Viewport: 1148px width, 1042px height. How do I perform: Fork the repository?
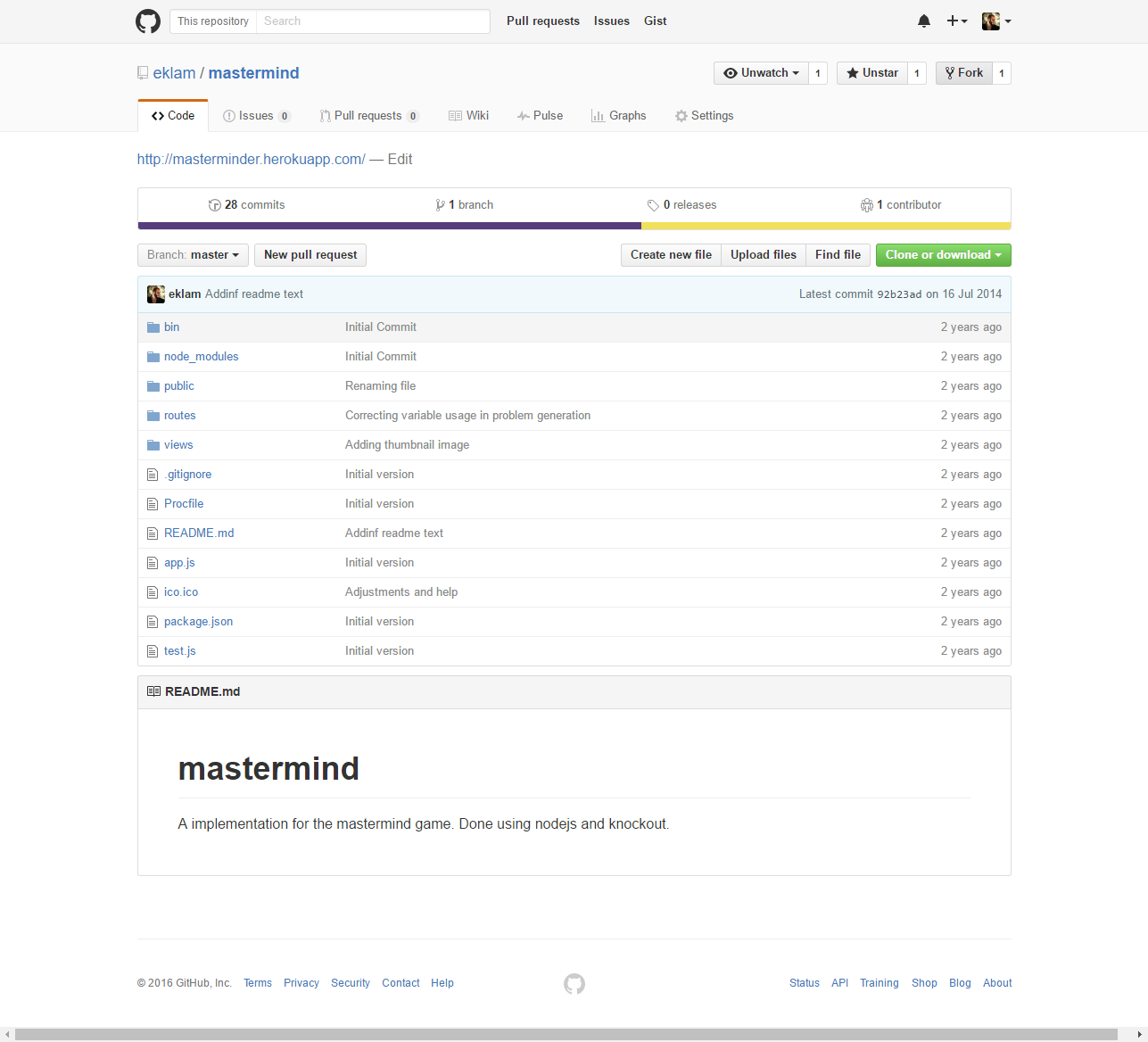tap(964, 73)
